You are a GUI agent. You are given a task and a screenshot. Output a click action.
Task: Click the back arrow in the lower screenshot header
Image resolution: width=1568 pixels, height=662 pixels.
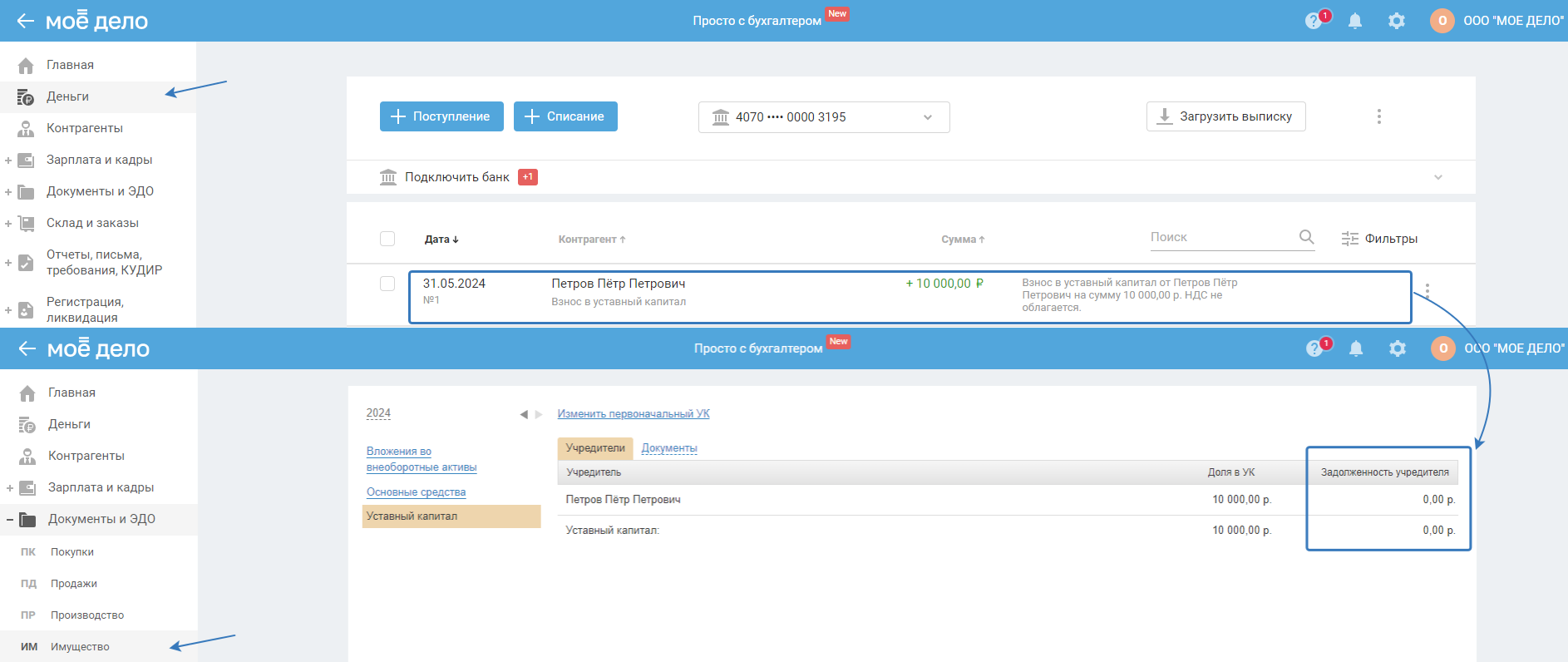pyautogui.click(x=27, y=348)
